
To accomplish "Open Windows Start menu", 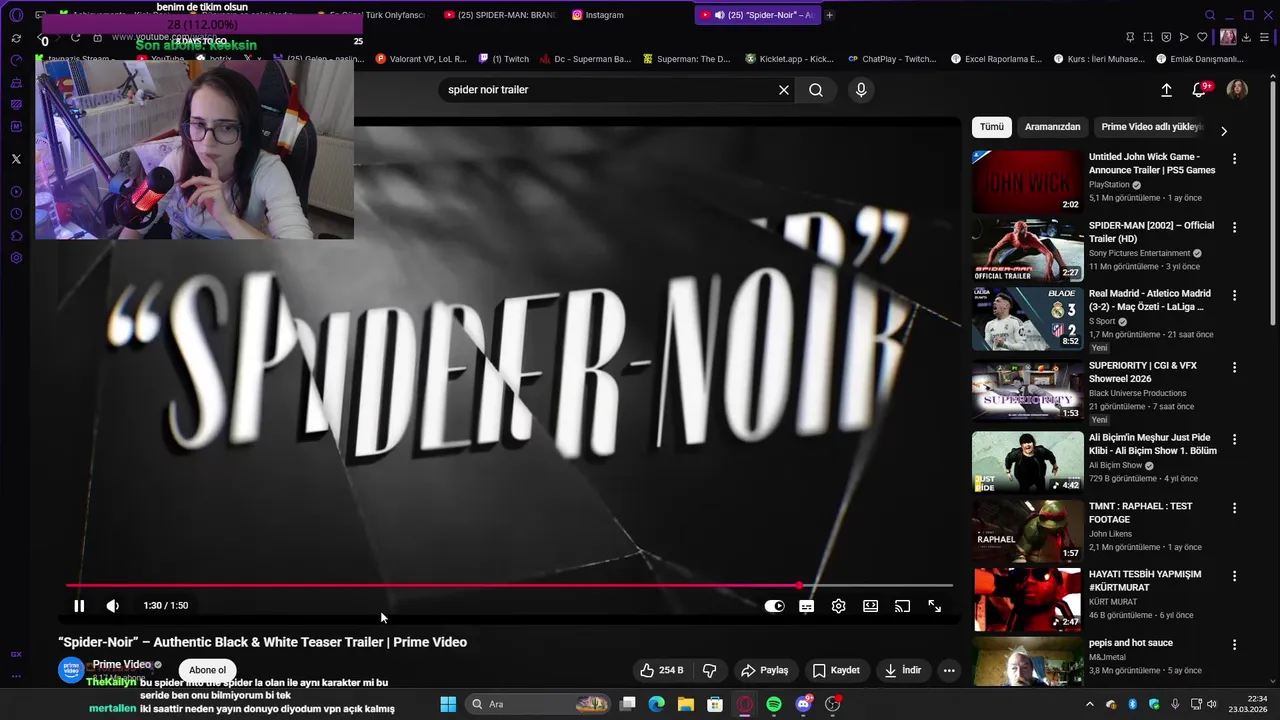I will point(448,704).
